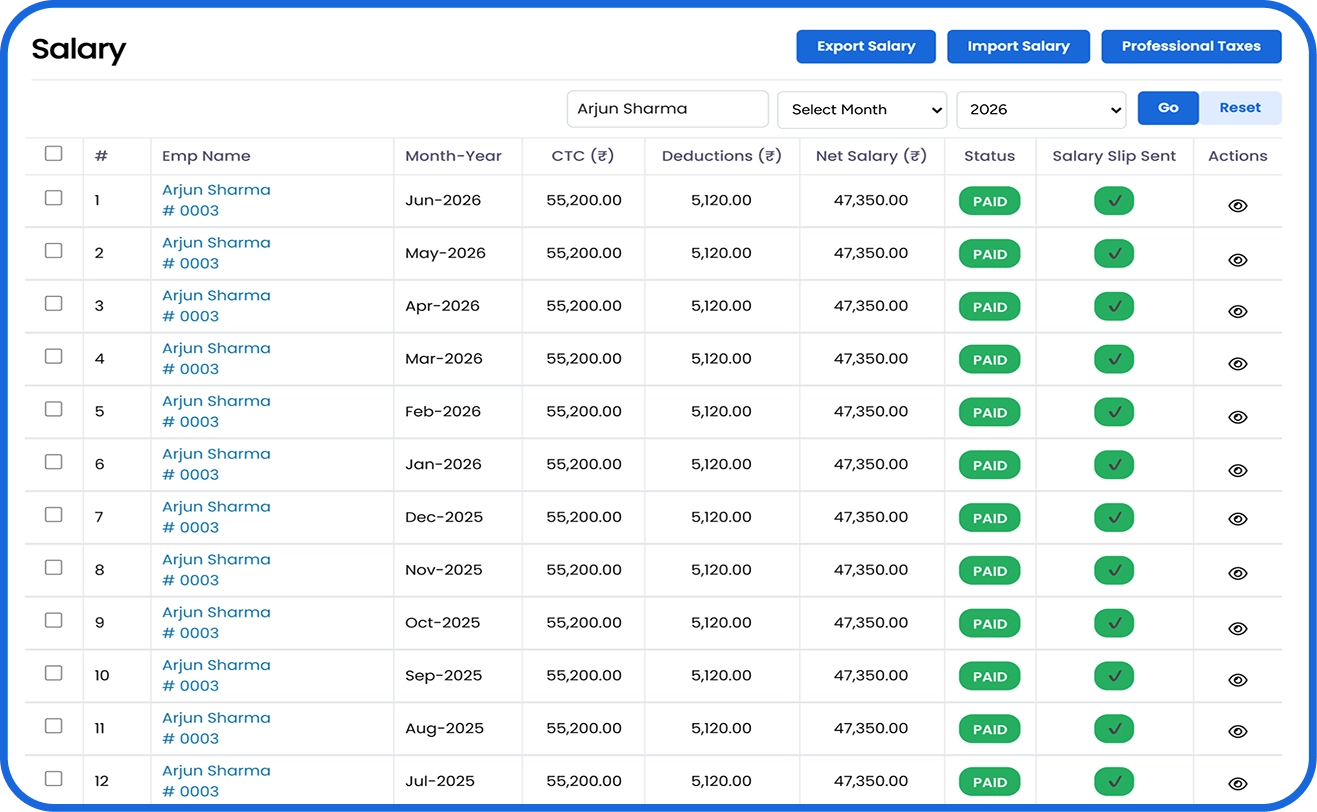The width and height of the screenshot is (1317, 812).
Task: Click the employee name search field
Action: (668, 109)
